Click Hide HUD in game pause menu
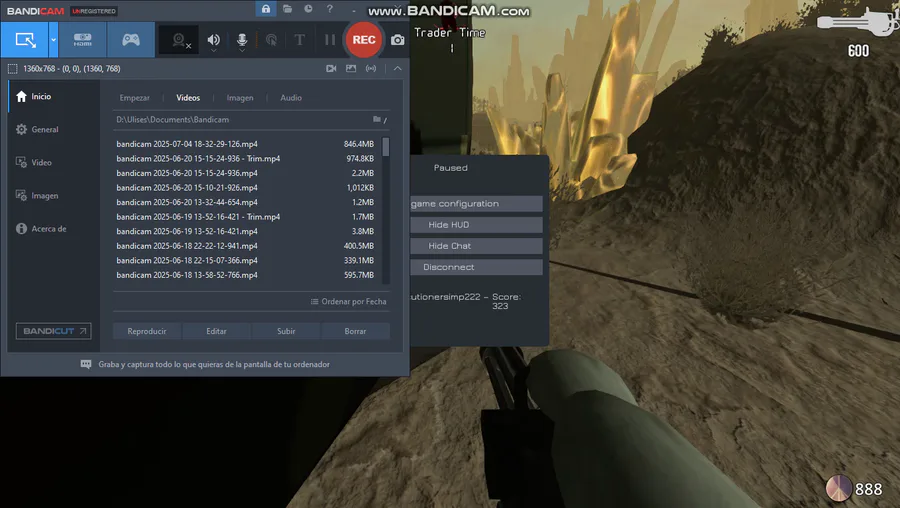Image resolution: width=900 pixels, height=508 pixels. pyautogui.click(x=476, y=225)
